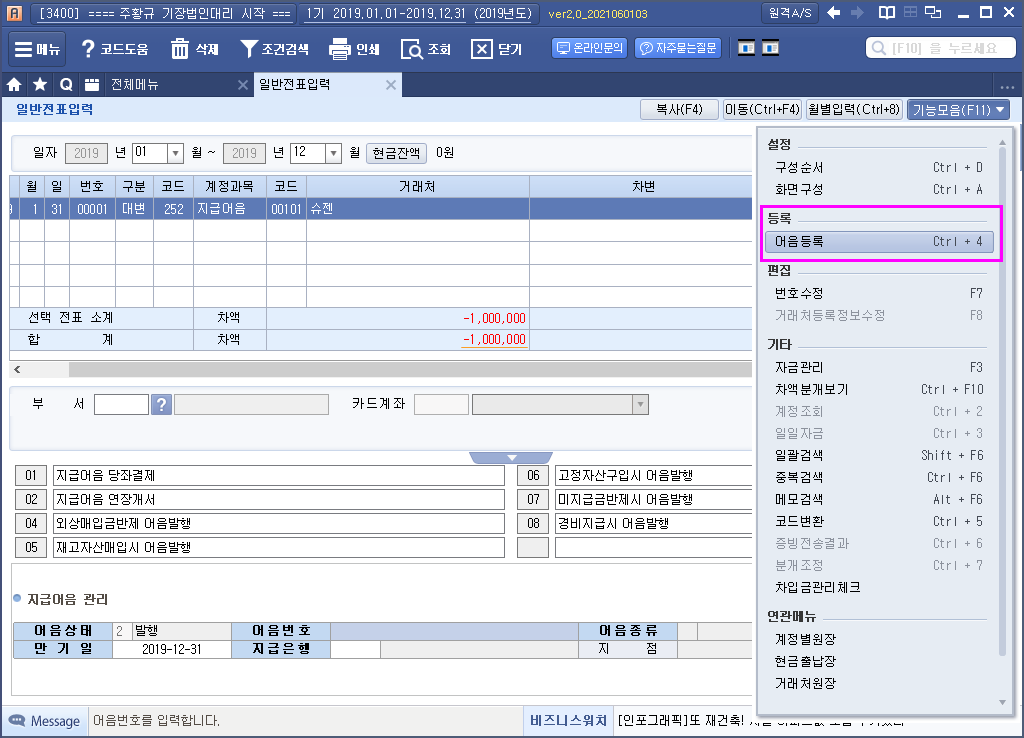Select 구성순서 menu item
This screenshot has width=1024, height=738.
[878, 168]
